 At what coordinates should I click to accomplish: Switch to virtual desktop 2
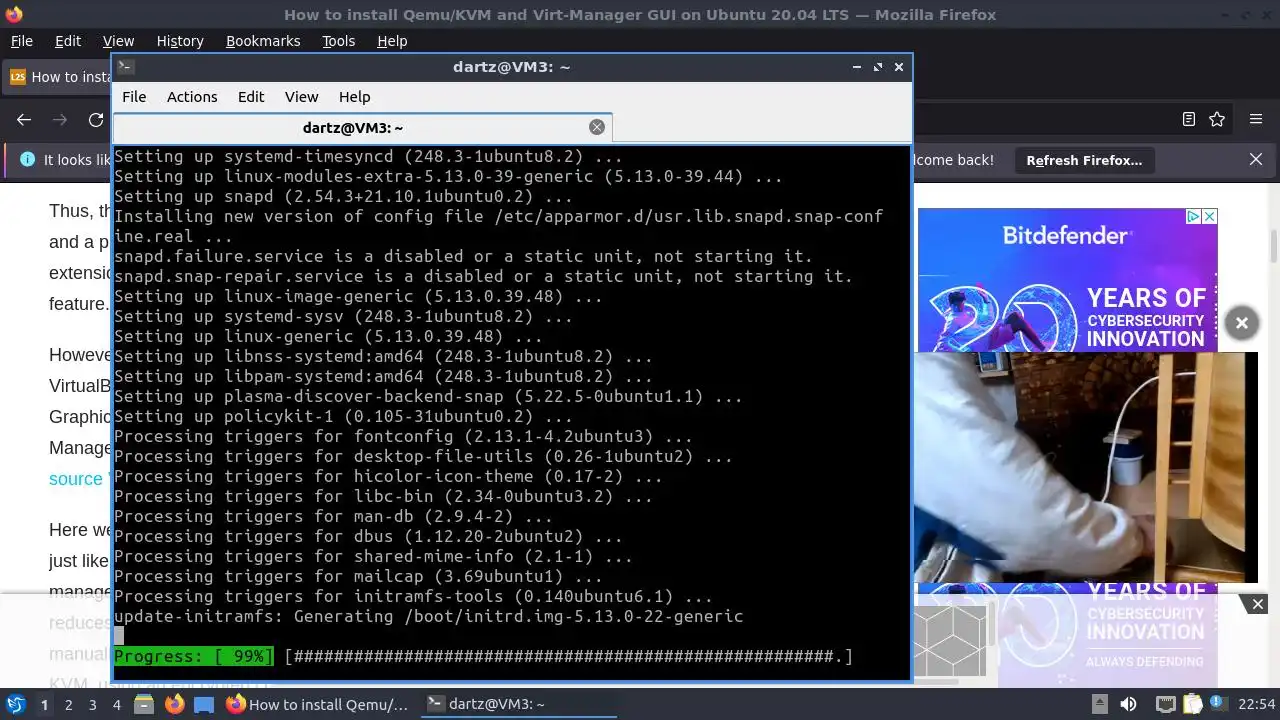point(68,705)
